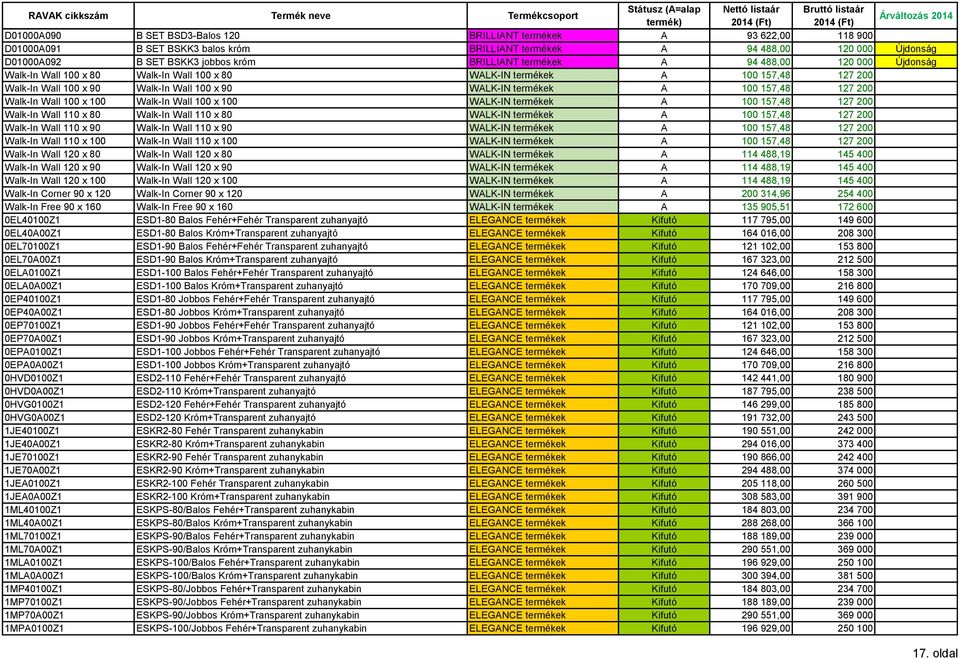Select the 'Kifutó' status in row 1MPA0100Z1
The image size is (960, 658).
664,628
